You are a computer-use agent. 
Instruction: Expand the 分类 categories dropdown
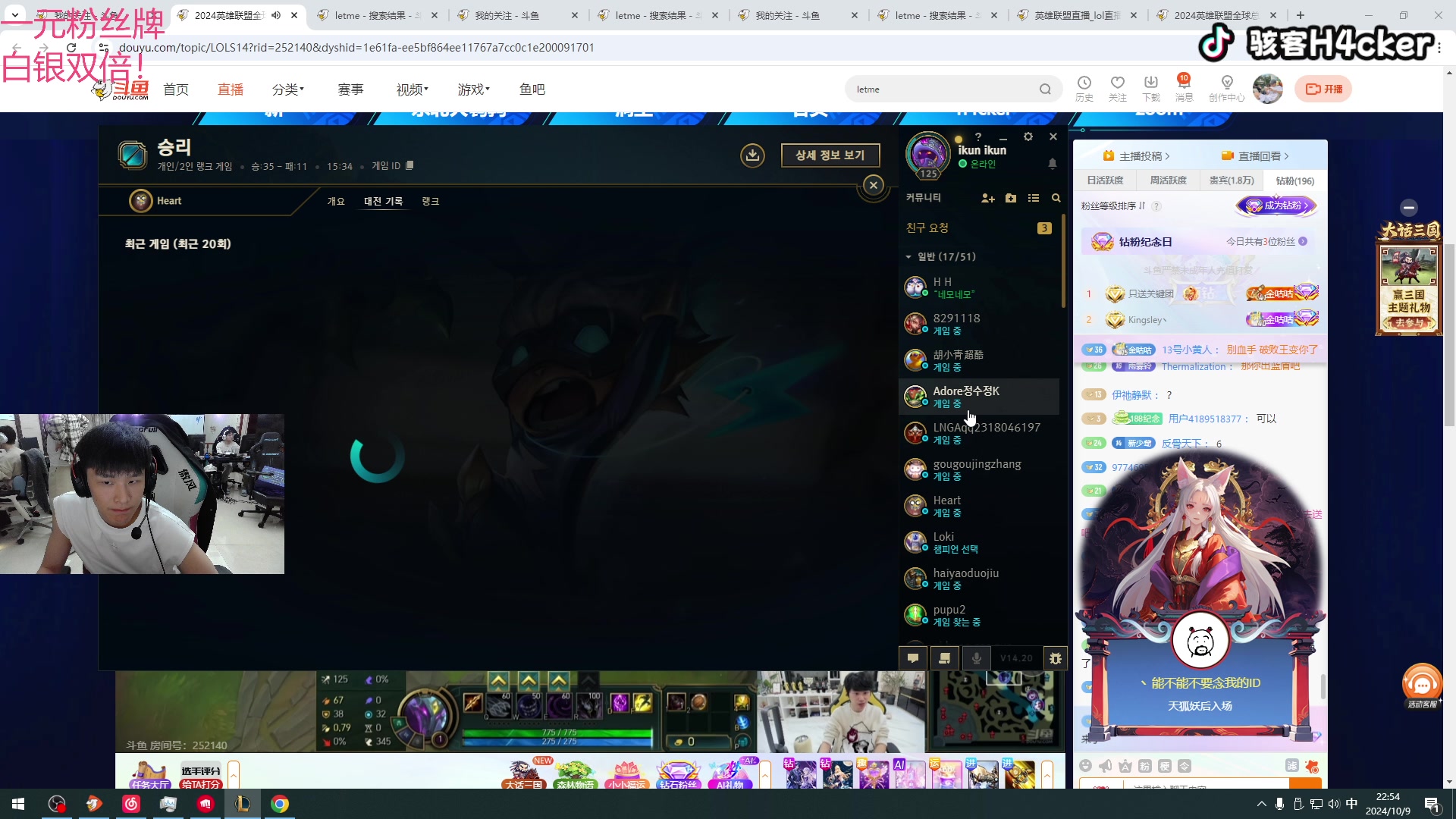coord(288,89)
